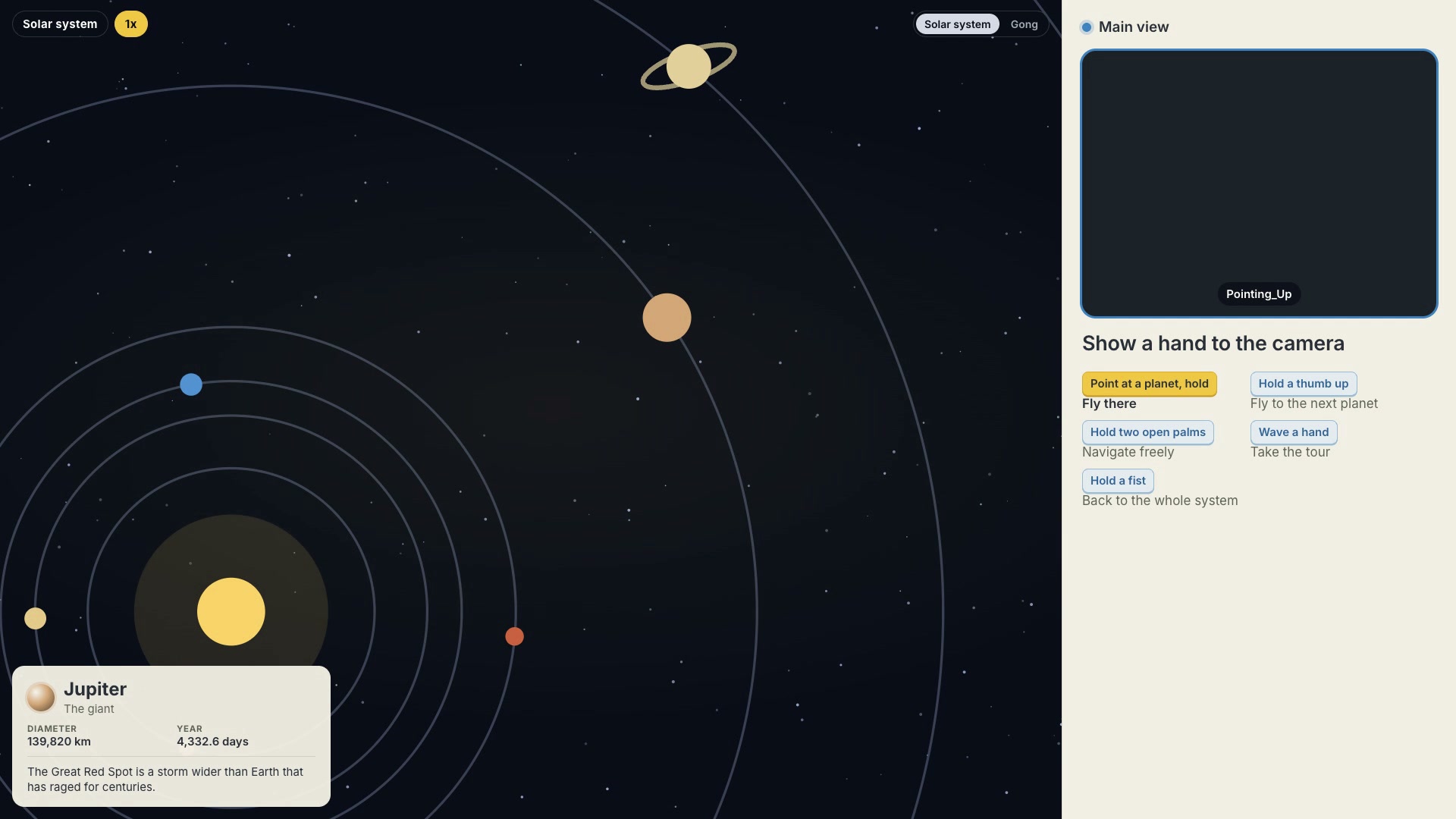The width and height of the screenshot is (1456, 819).
Task: Click the Fly to the next planet text
Action: coord(1314,404)
